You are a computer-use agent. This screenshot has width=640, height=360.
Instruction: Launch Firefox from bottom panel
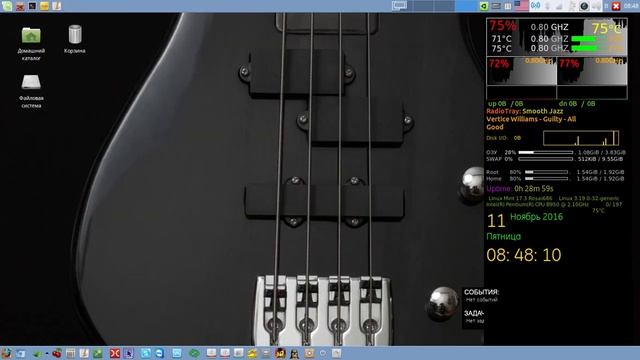(6, 353)
